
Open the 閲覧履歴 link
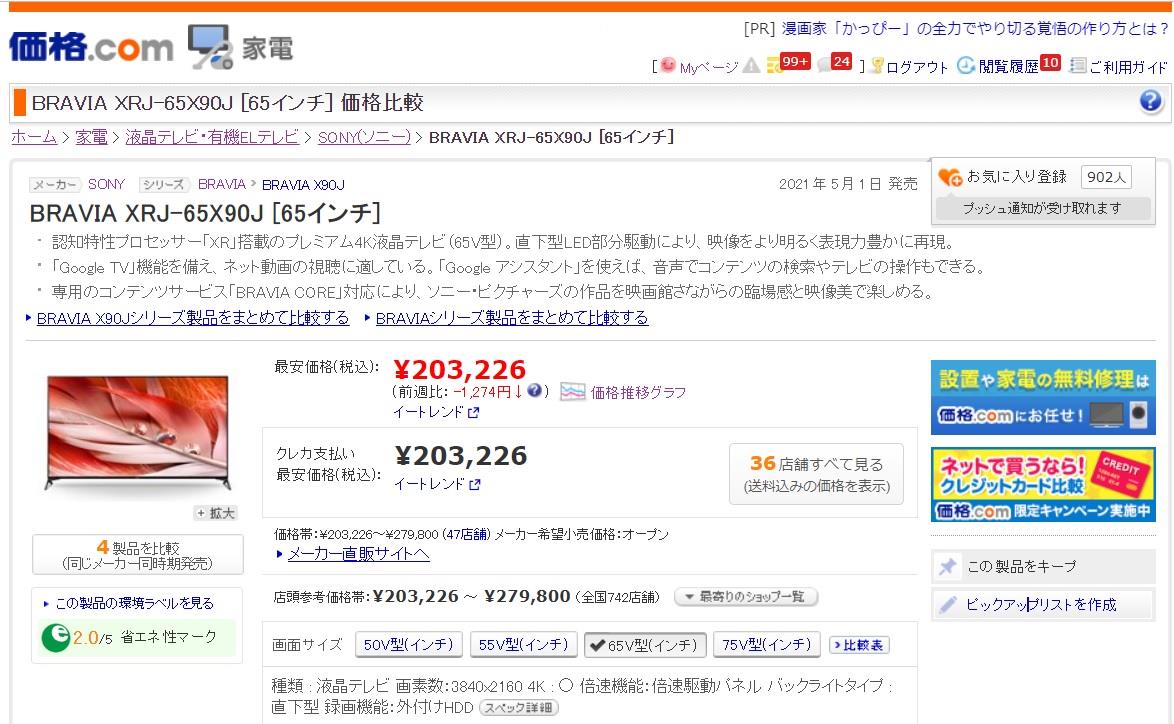click(x=1009, y=67)
